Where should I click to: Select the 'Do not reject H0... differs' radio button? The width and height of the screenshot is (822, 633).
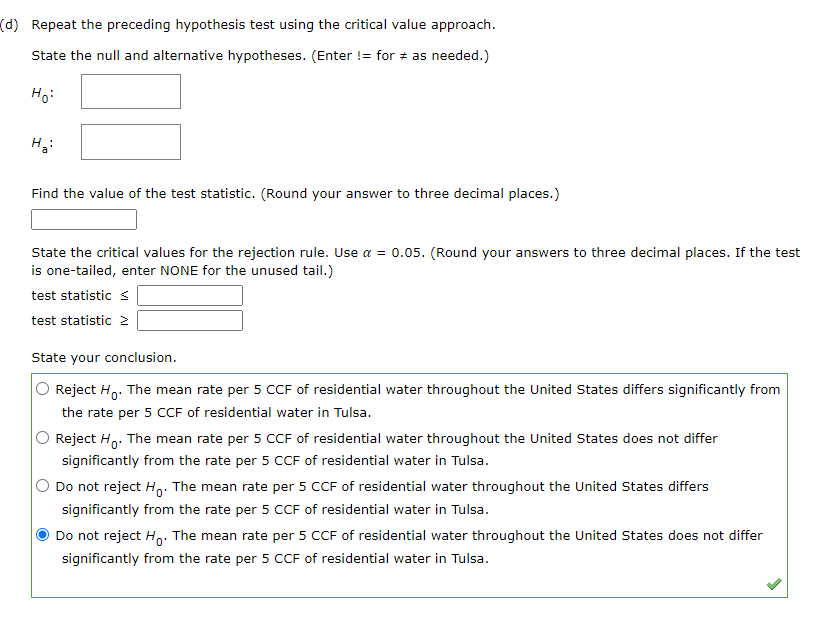42,486
